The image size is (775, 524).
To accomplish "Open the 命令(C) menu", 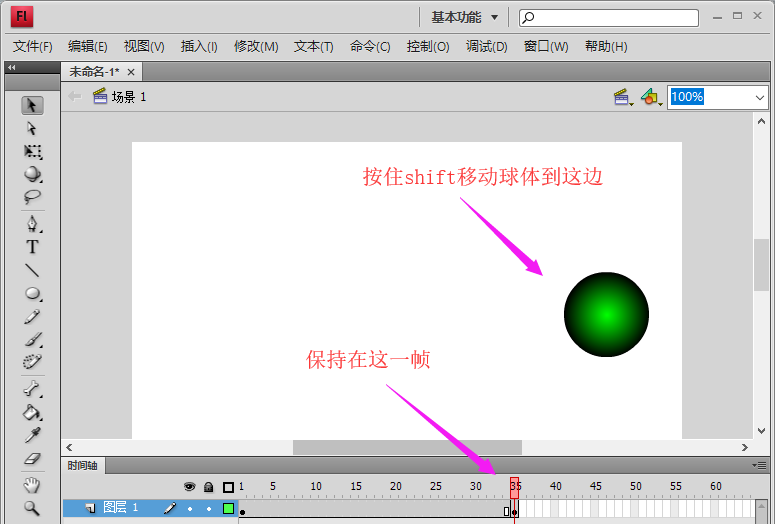I will click(370, 46).
